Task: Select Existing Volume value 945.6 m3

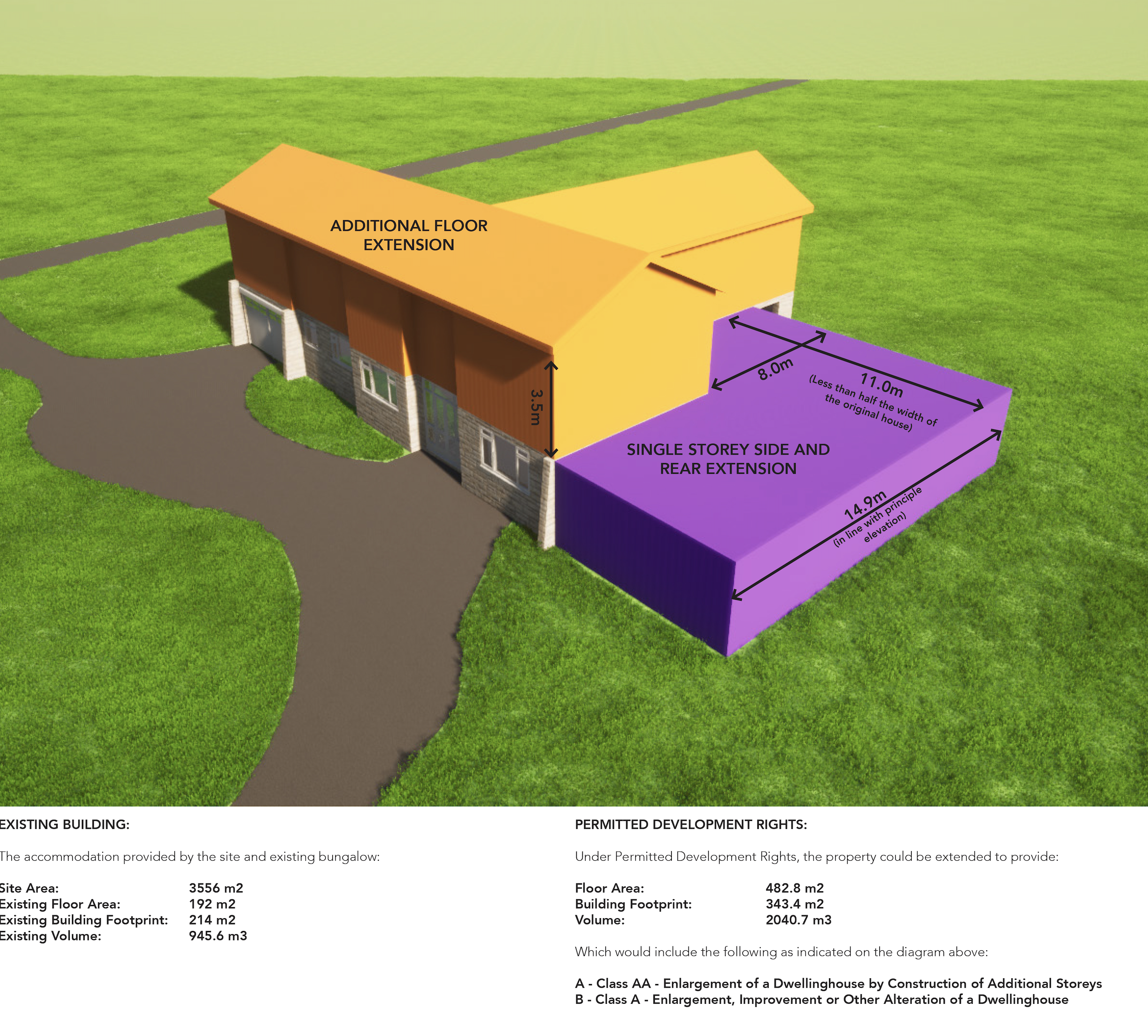Action: click(x=218, y=936)
